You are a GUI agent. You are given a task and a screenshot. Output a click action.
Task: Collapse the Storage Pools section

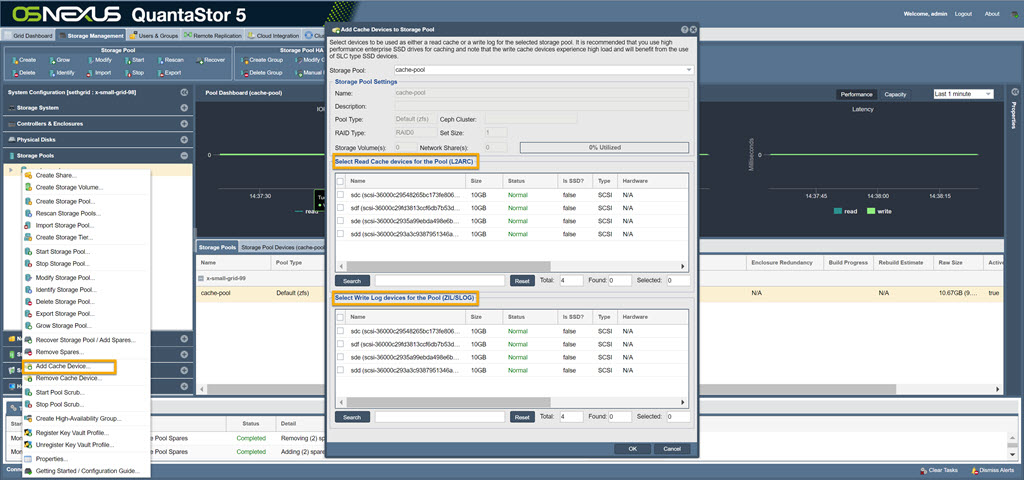[184, 155]
